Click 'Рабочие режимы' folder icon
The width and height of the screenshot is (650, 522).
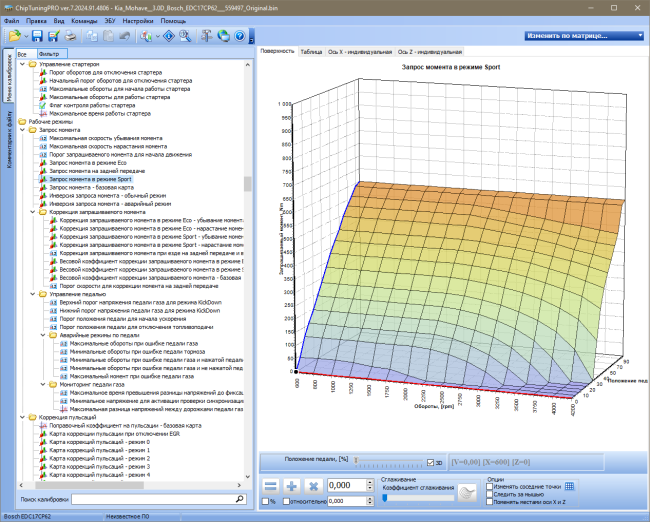click(22, 122)
